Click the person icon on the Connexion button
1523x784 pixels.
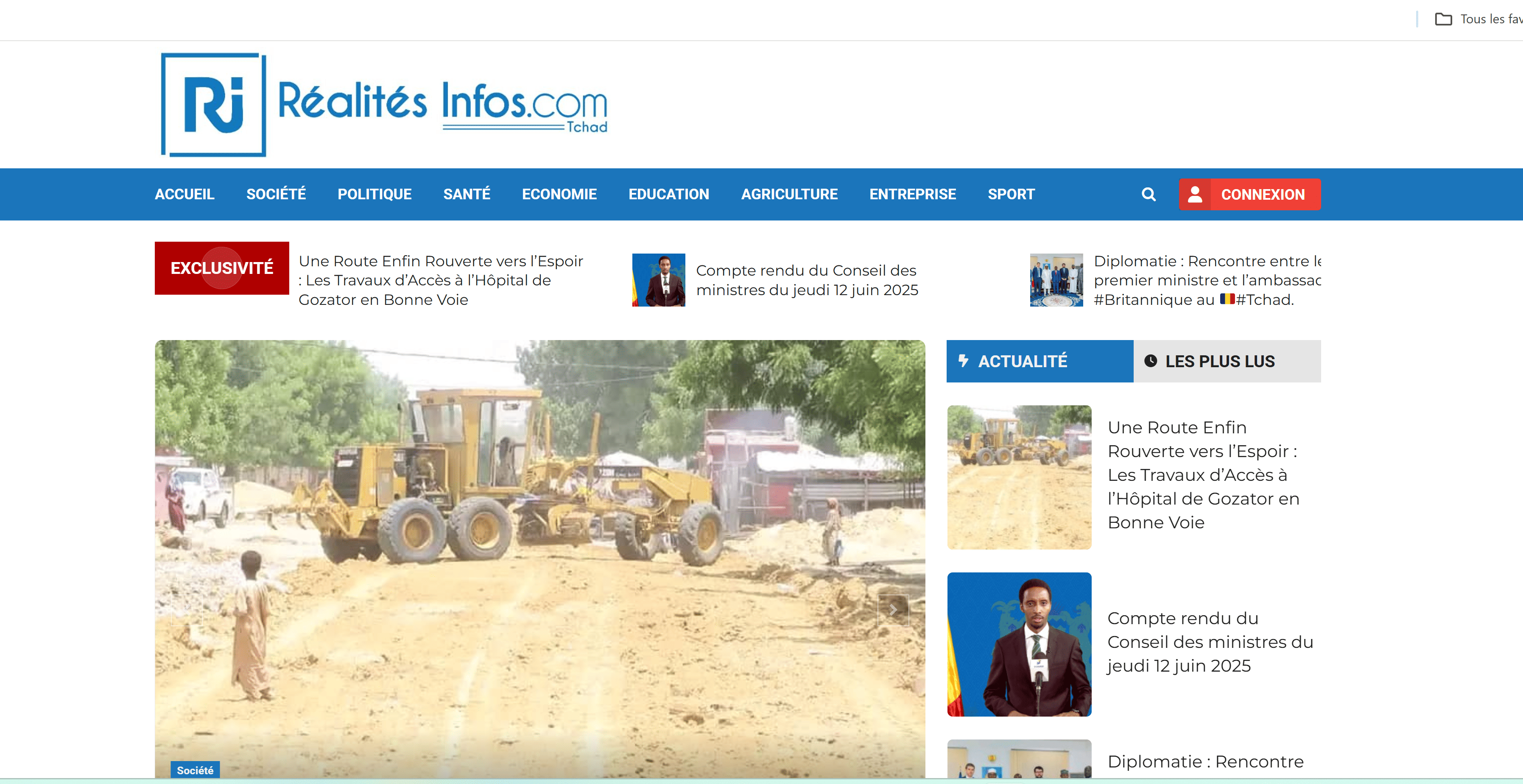tap(1196, 194)
